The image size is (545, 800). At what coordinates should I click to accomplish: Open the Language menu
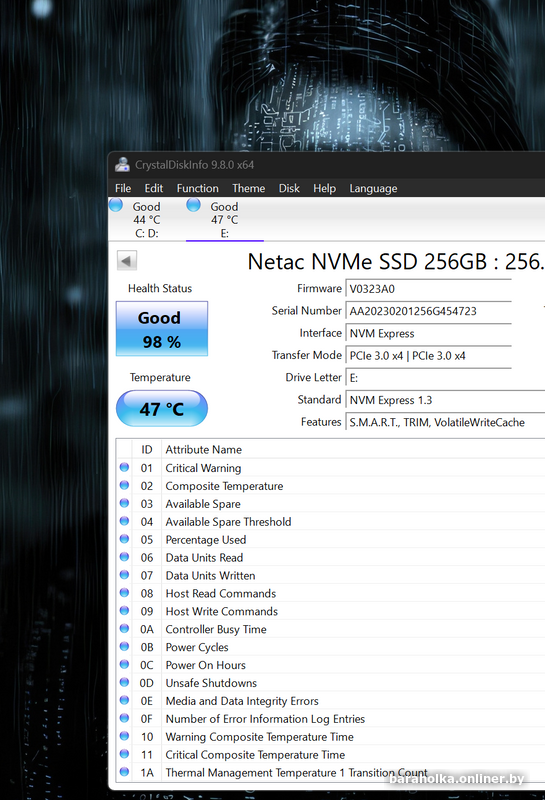(373, 188)
